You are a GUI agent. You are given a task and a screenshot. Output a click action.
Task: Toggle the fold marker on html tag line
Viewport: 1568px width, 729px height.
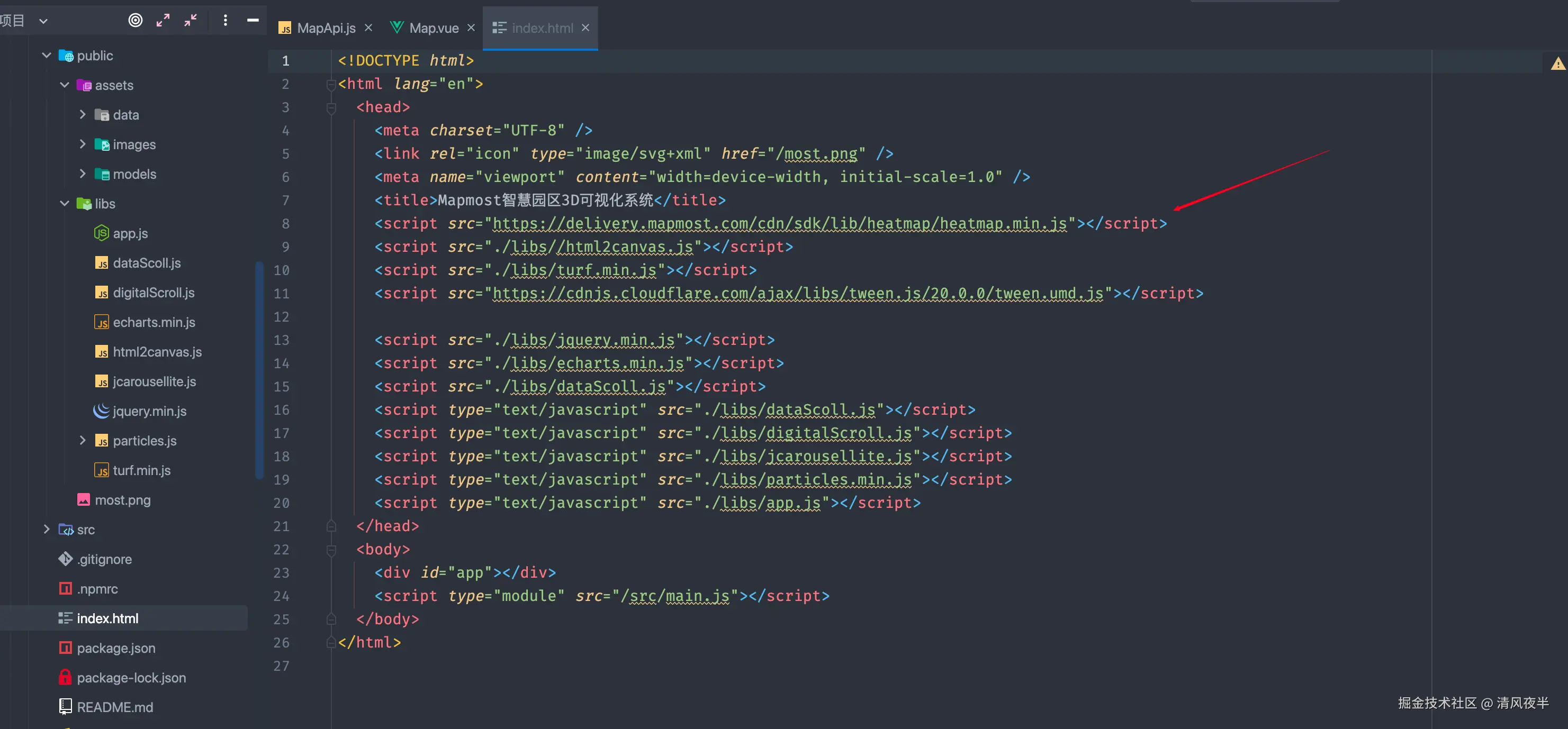(331, 85)
